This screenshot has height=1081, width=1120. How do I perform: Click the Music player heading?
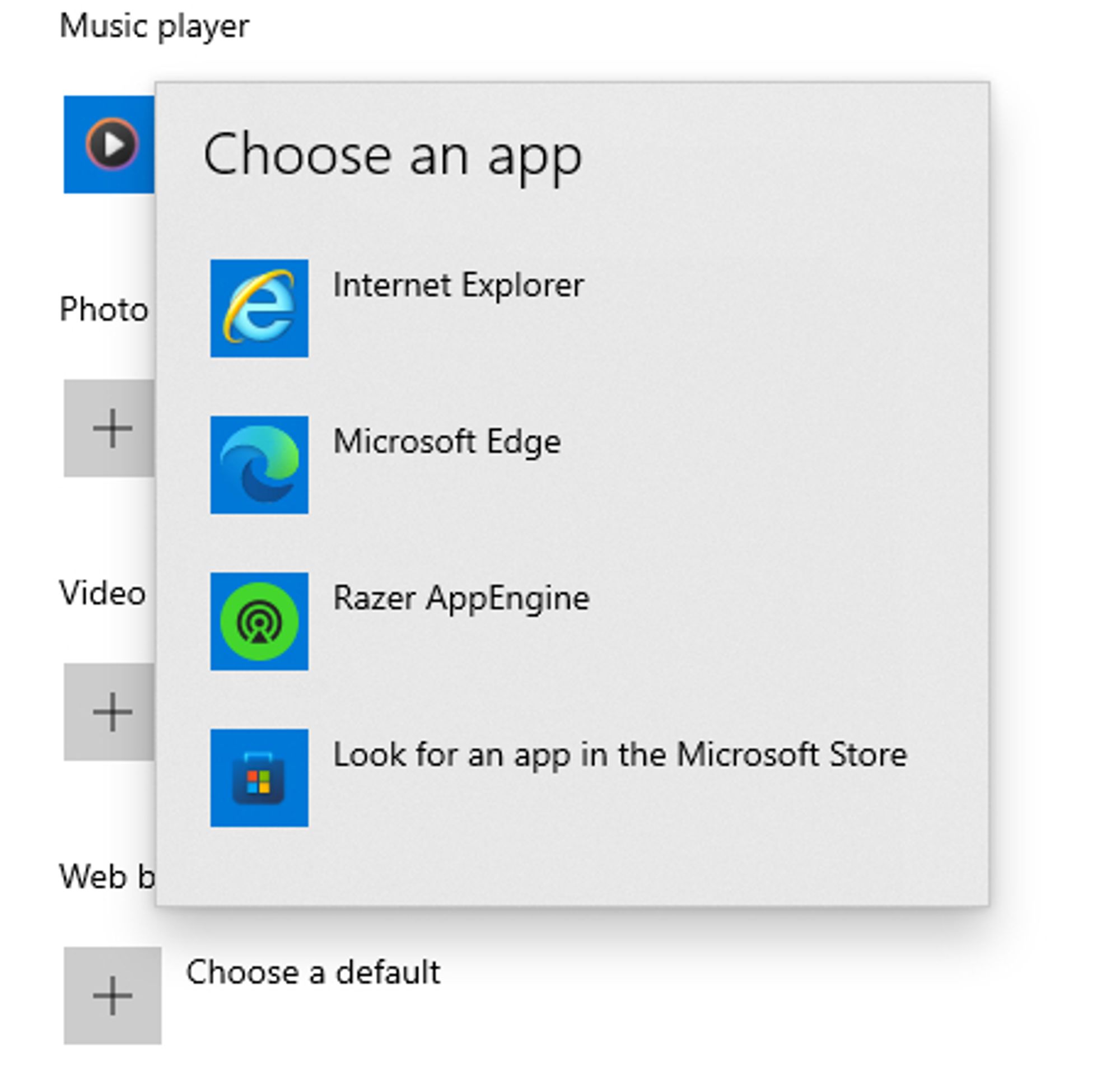pyautogui.click(x=155, y=27)
